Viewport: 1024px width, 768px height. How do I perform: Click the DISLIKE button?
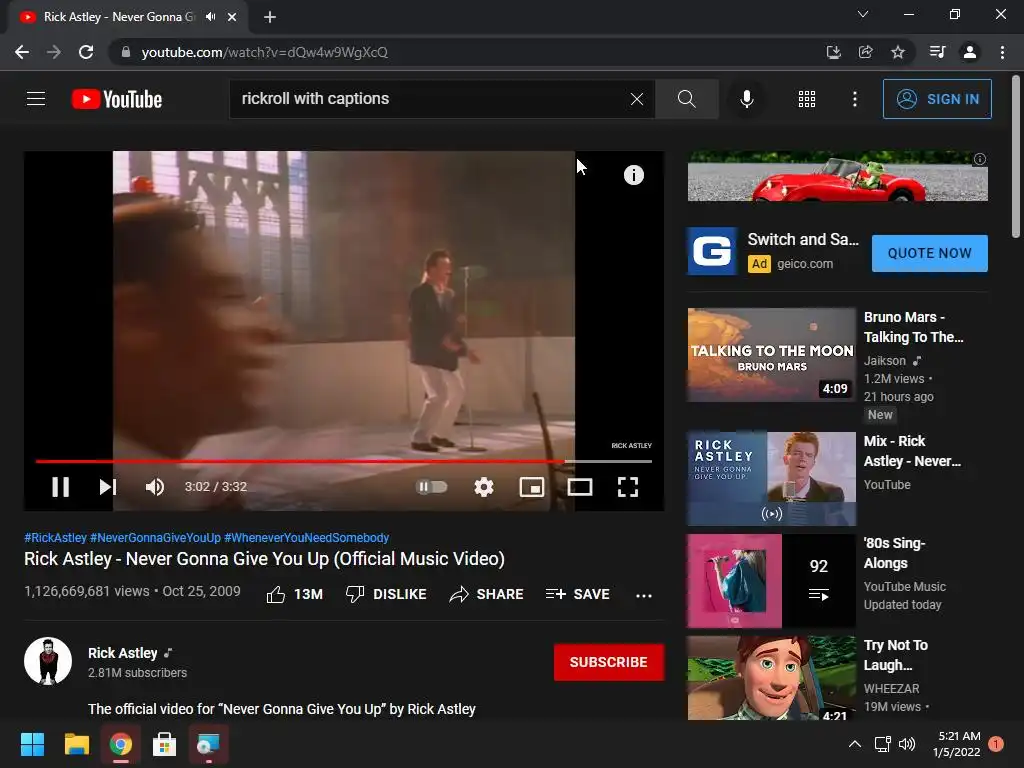tap(386, 594)
